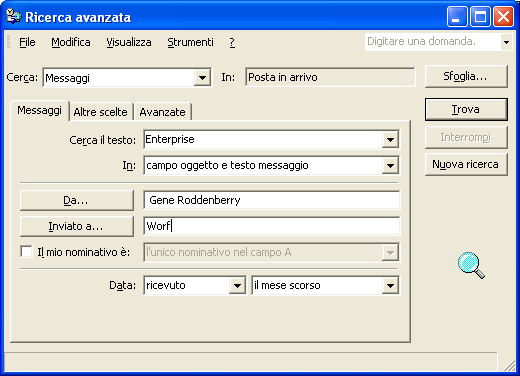This screenshot has height=376, width=520.
Task: Click the Da... button
Action: (x=77, y=200)
